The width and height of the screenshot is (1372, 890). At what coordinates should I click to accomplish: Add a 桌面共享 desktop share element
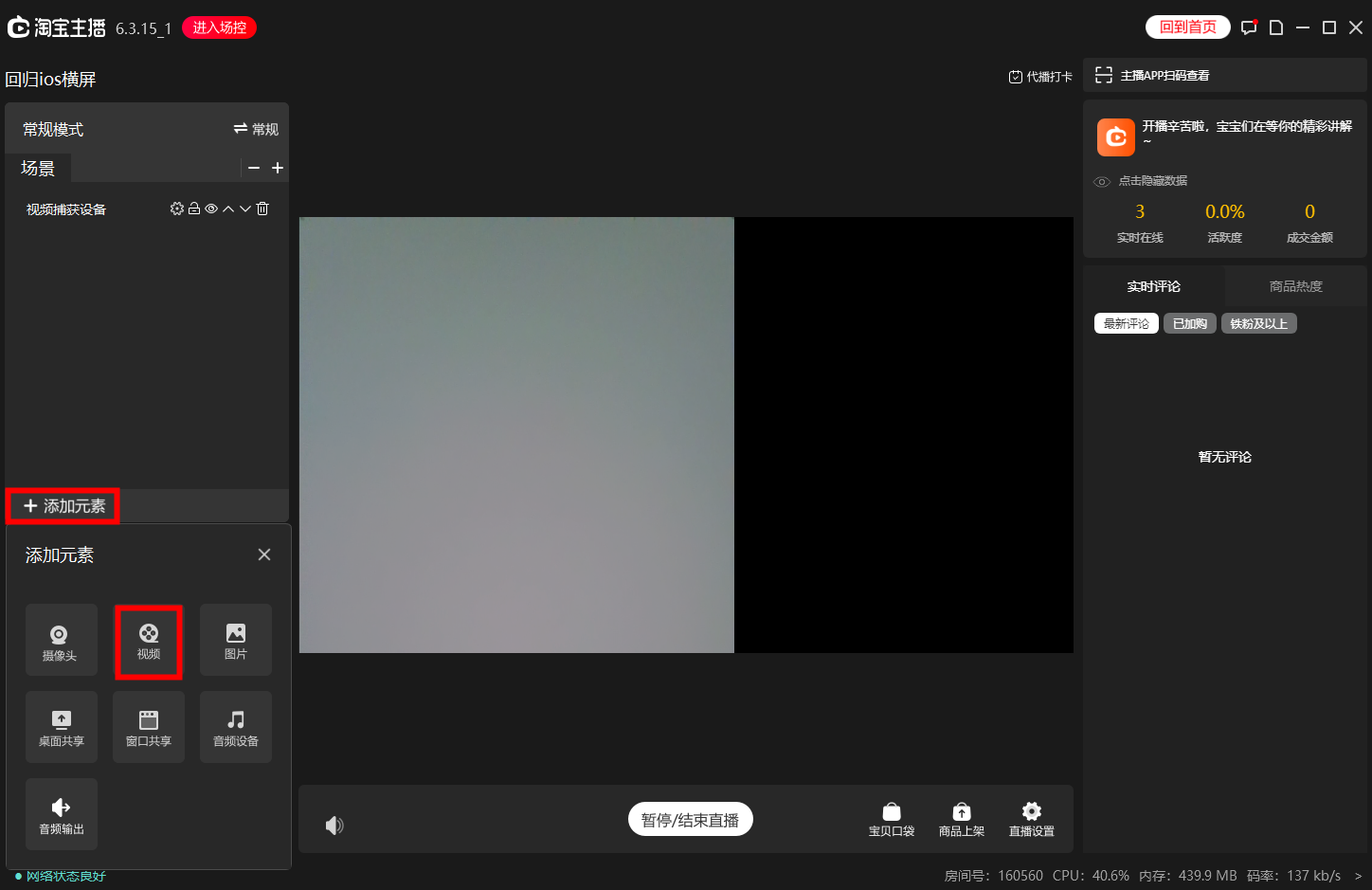tap(62, 727)
